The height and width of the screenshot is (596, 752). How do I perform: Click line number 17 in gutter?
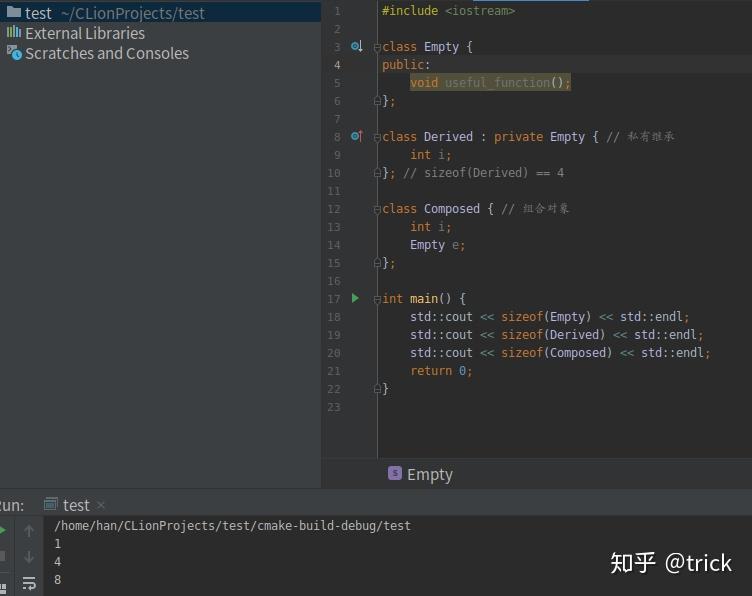pyautogui.click(x=334, y=299)
